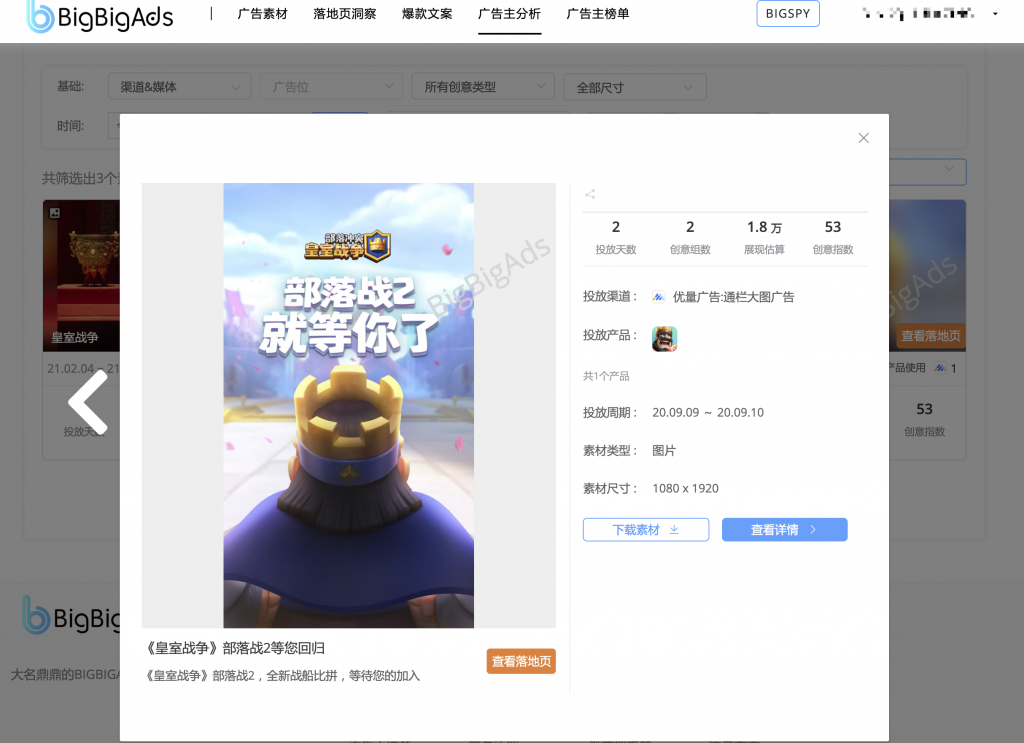The image size is (1024, 743).
Task: Expand the 所有创意类型 dropdown
Action: 483,87
